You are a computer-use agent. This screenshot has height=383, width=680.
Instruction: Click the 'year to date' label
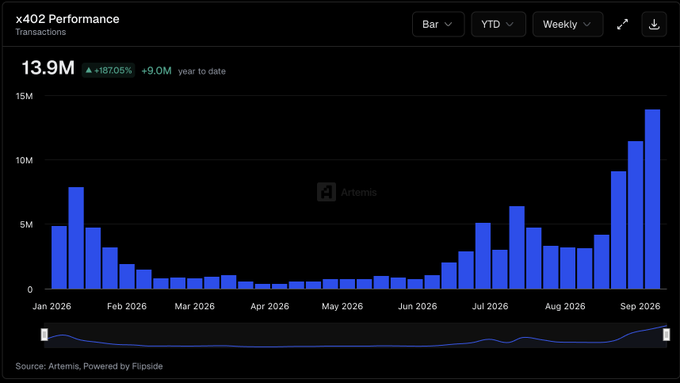(202, 71)
